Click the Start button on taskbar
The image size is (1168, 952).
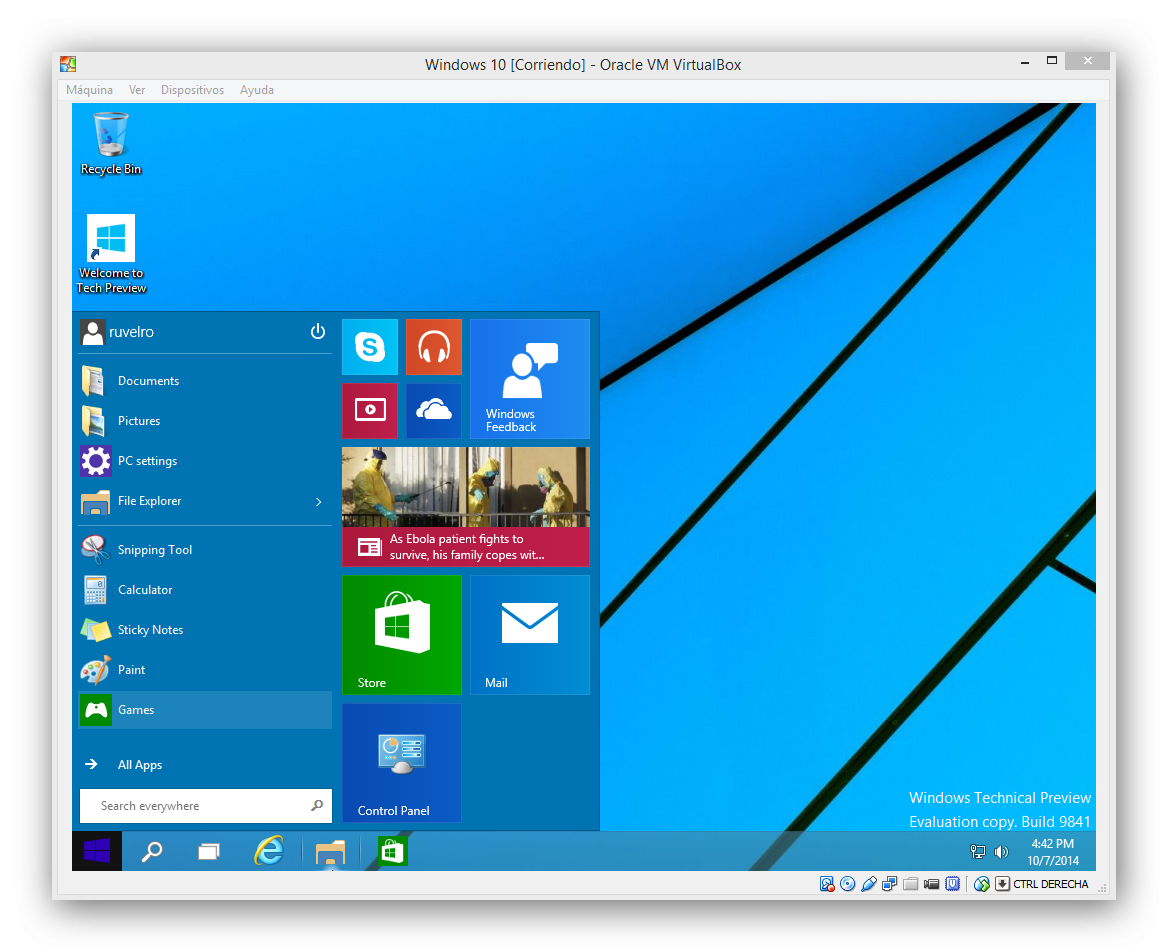(97, 851)
